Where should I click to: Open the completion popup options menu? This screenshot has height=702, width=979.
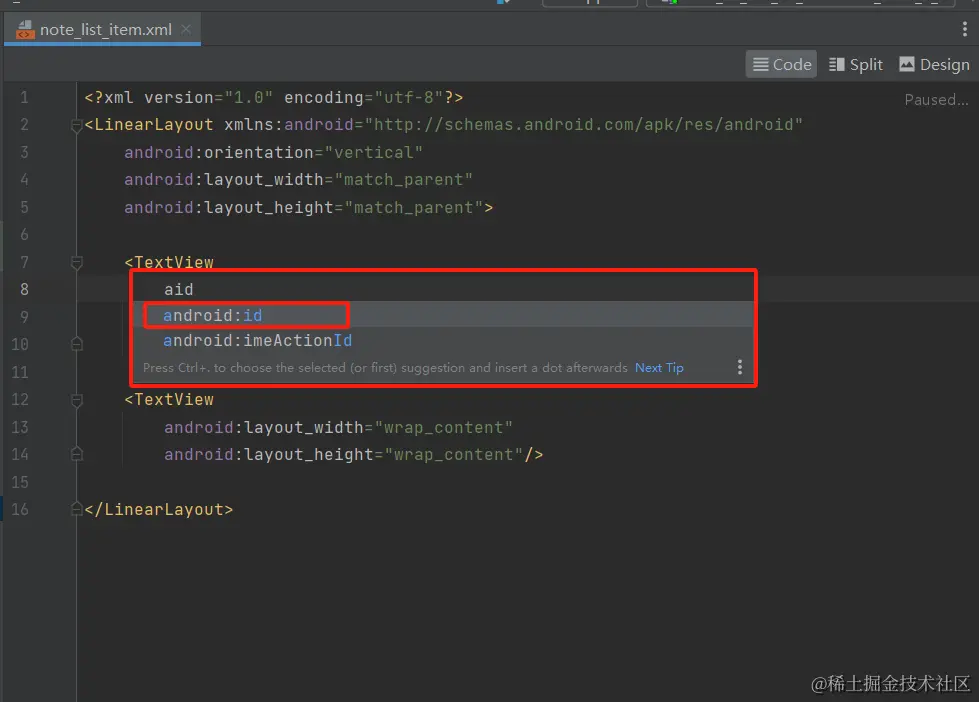coord(740,367)
